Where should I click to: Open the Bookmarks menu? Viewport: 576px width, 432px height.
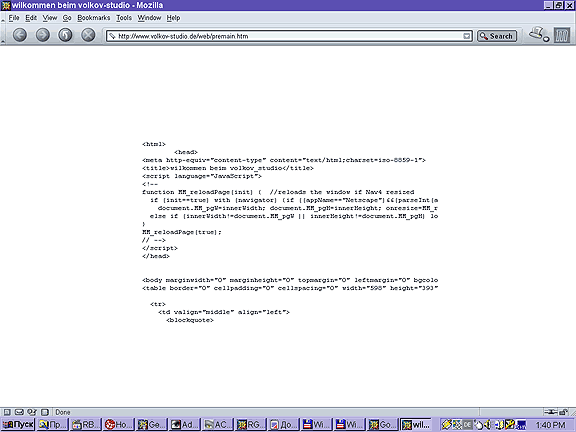(94, 18)
